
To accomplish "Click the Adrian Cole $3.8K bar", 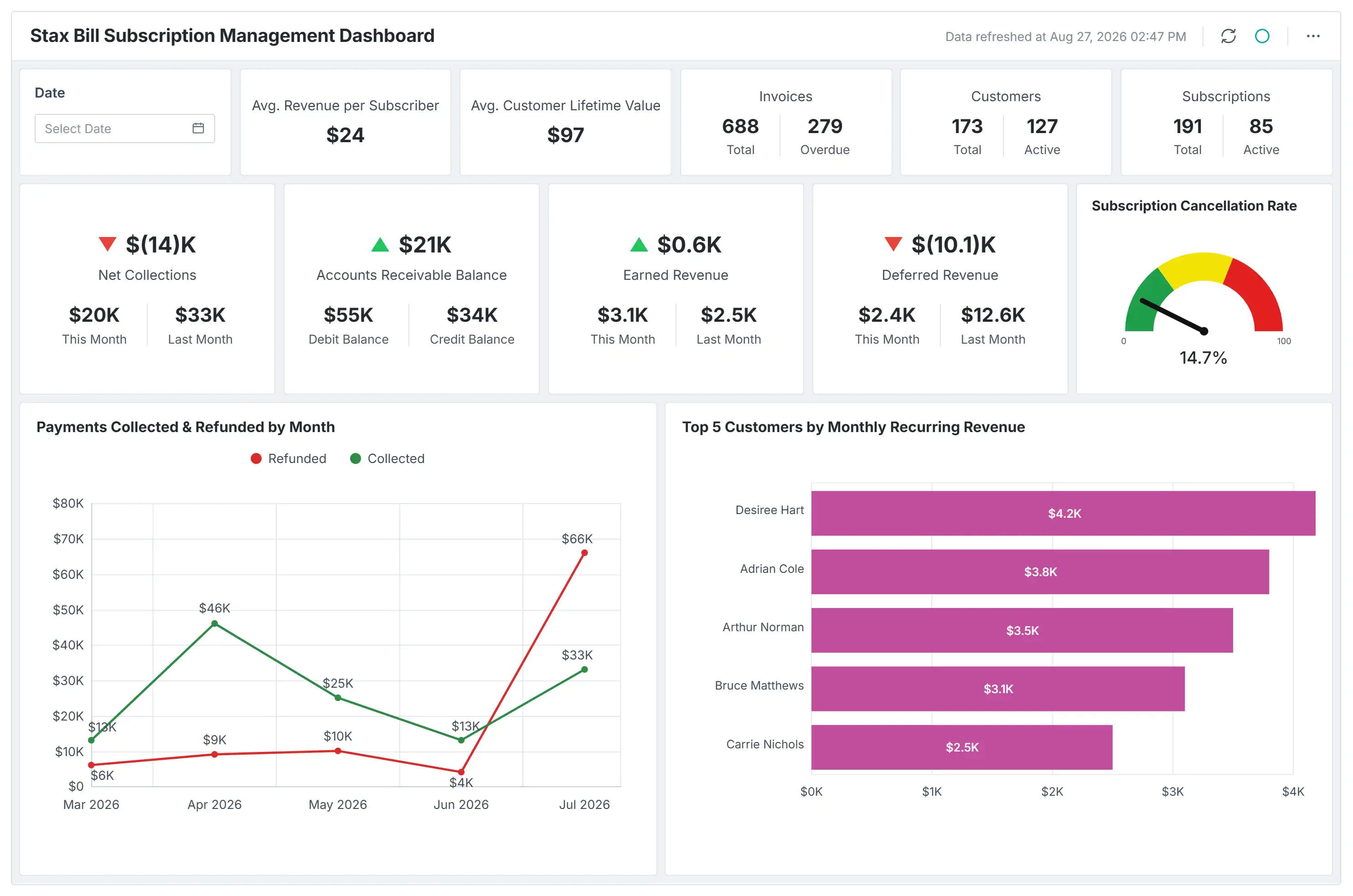I will click(x=1040, y=572).
